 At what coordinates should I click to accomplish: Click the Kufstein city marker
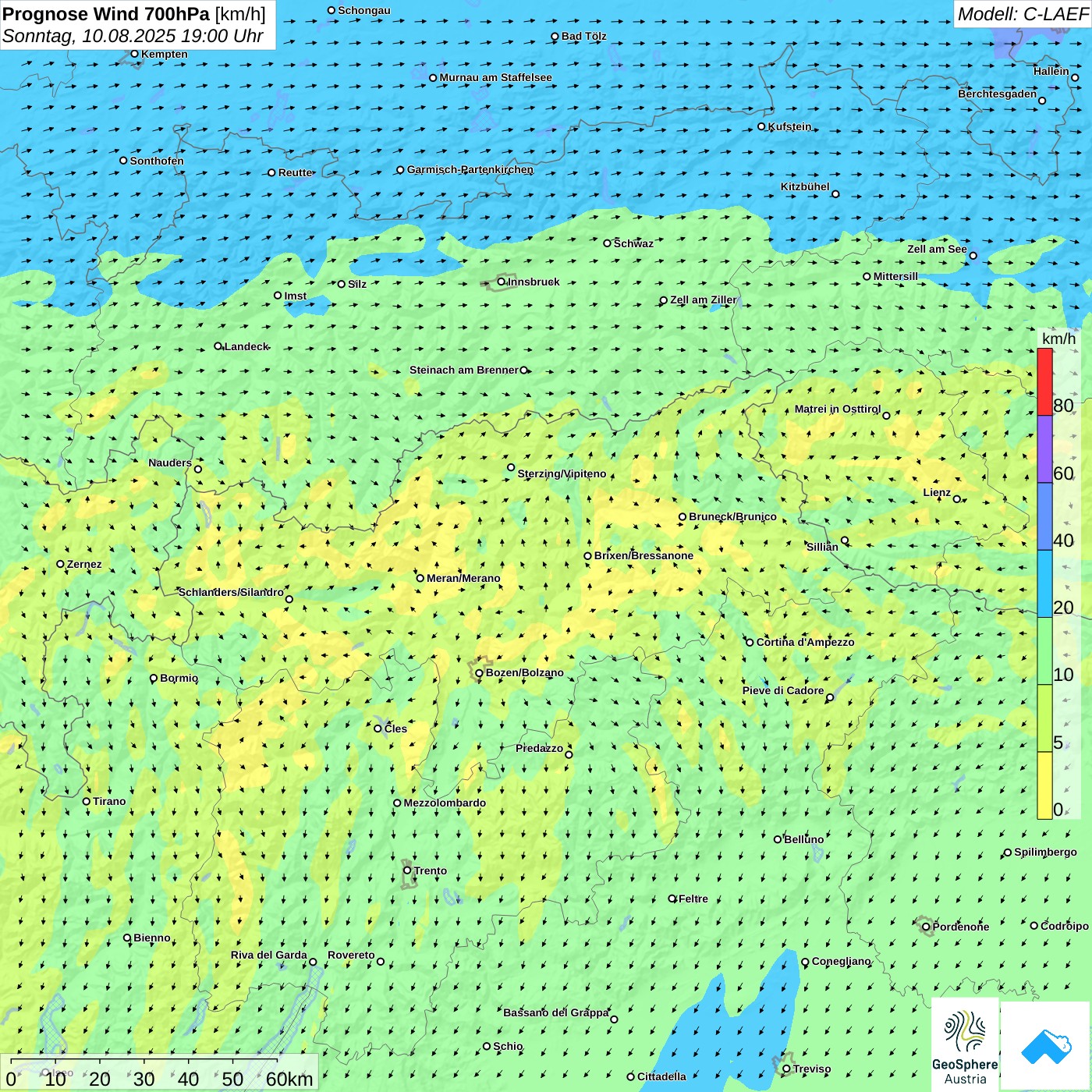(761, 126)
